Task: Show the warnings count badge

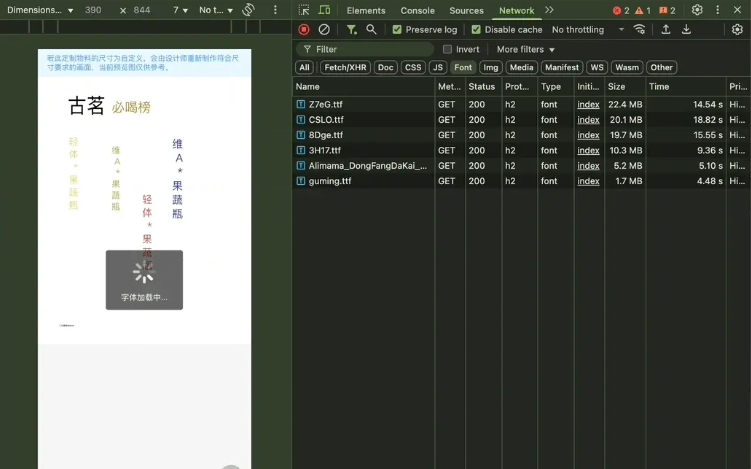Action: click(x=643, y=11)
